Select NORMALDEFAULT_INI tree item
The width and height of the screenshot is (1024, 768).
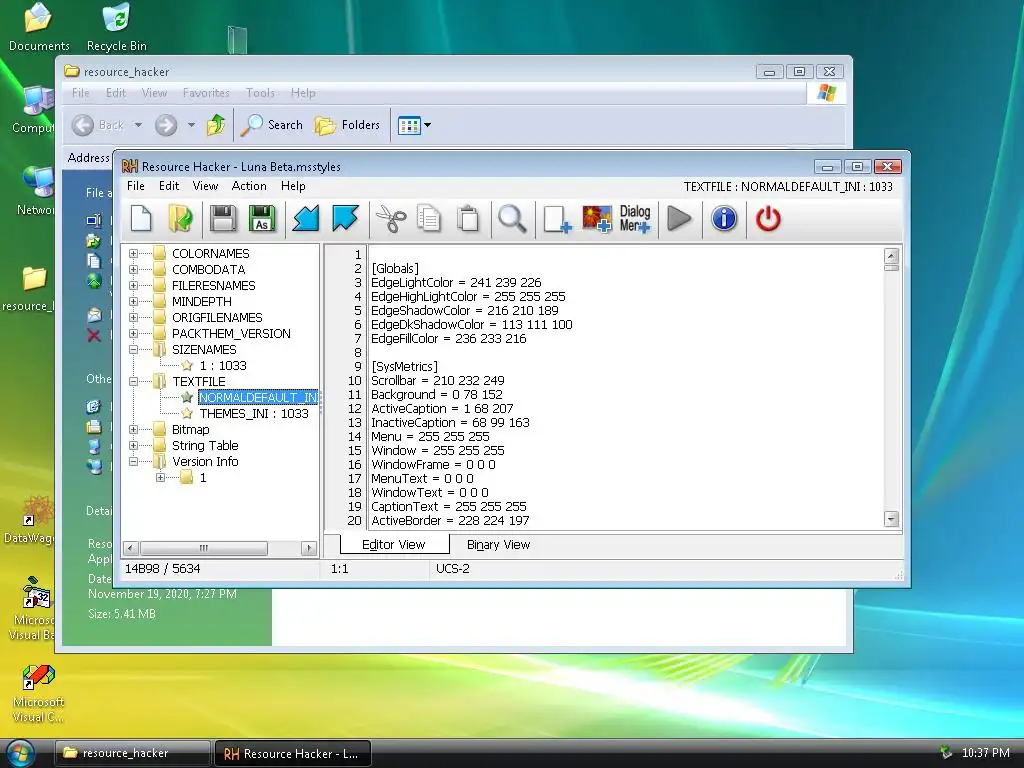(x=258, y=398)
